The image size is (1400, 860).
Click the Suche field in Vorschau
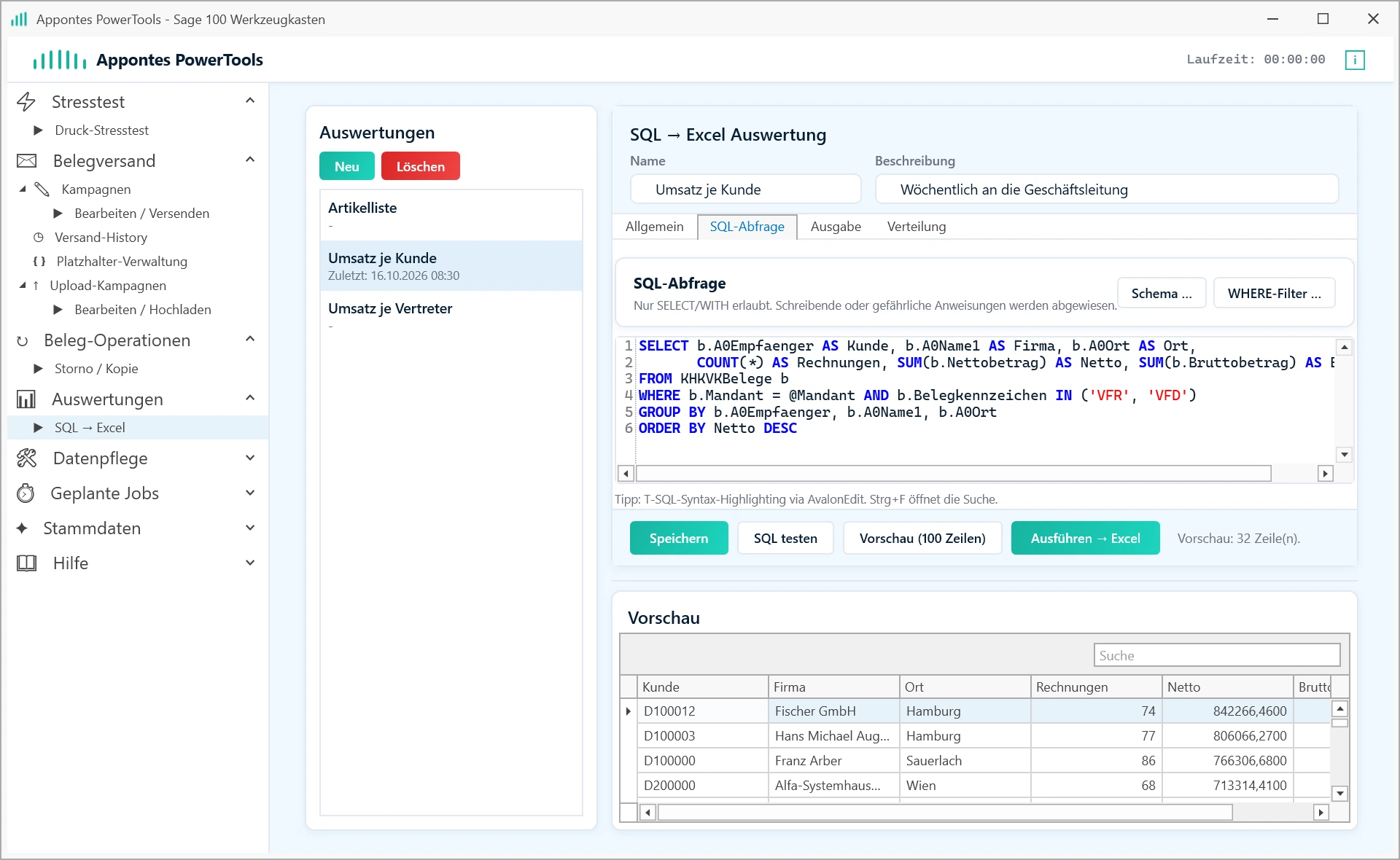tap(1217, 655)
